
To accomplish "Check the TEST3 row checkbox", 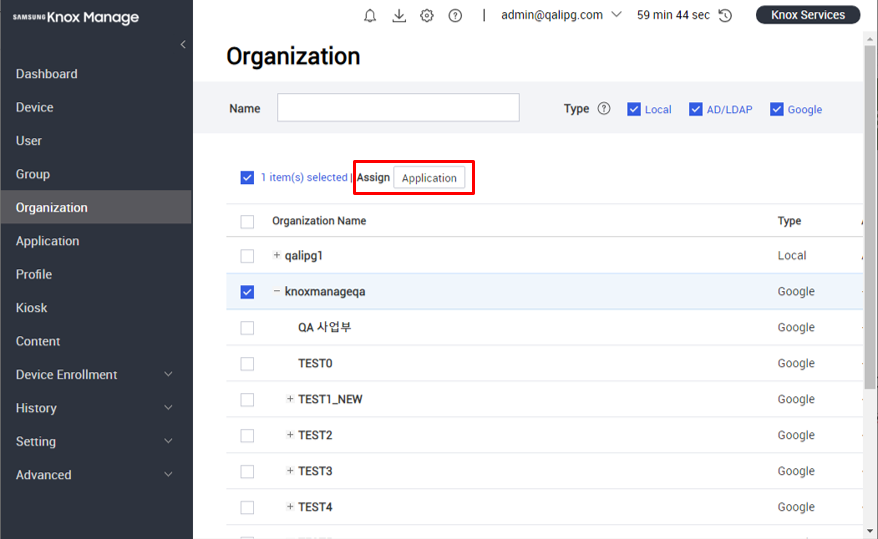I will click(x=247, y=471).
